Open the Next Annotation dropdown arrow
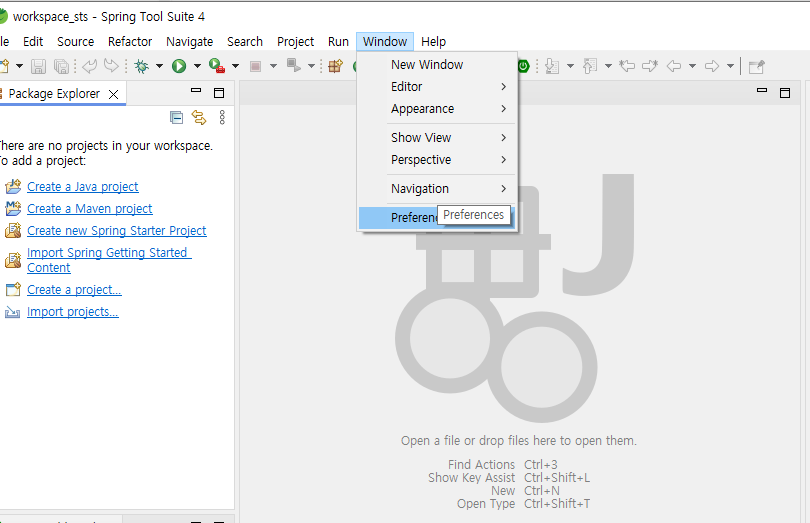The height and width of the screenshot is (523, 810). pyautogui.click(x=570, y=66)
